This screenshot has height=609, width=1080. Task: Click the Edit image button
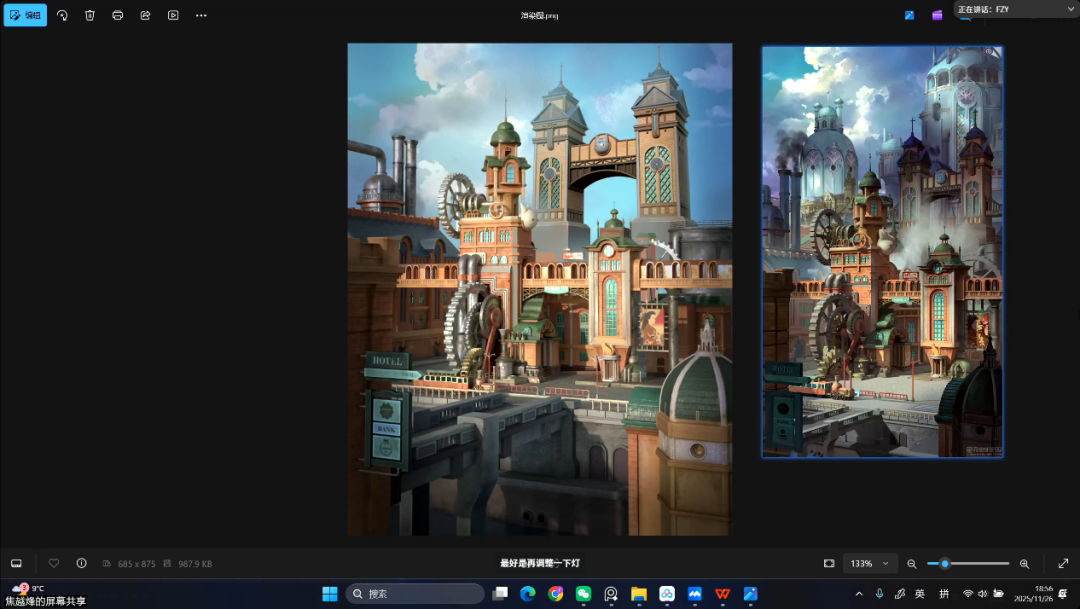click(25, 15)
